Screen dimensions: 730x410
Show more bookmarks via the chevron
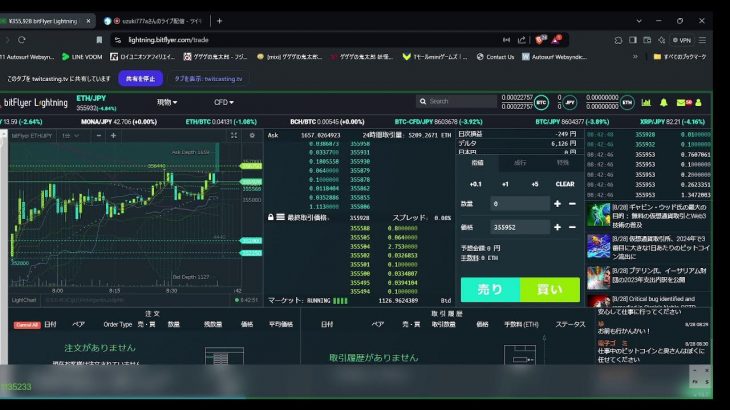(635, 57)
